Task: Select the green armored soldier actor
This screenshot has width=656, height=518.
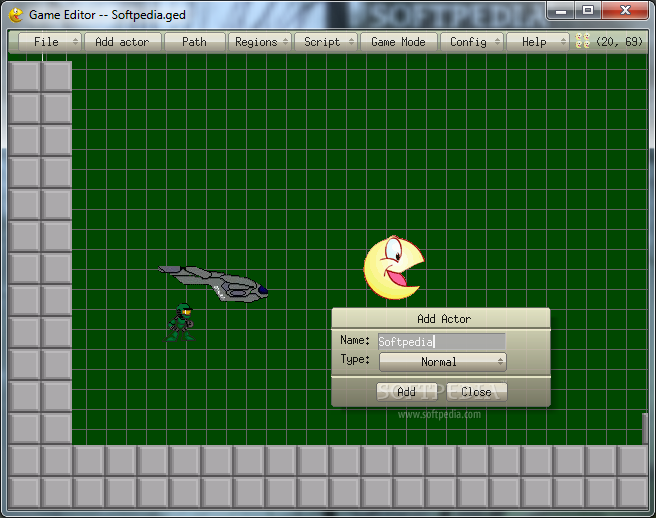Action: (x=180, y=323)
